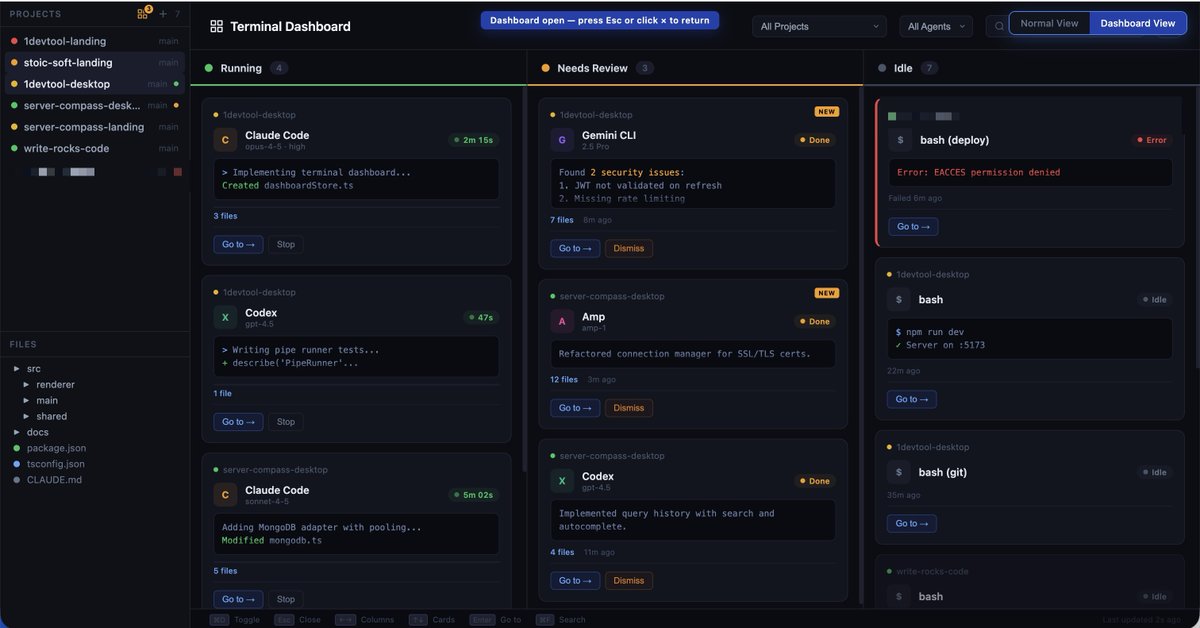Click the NEW badge on Gemini CLI card
The width and height of the screenshot is (1200, 628).
pos(826,112)
